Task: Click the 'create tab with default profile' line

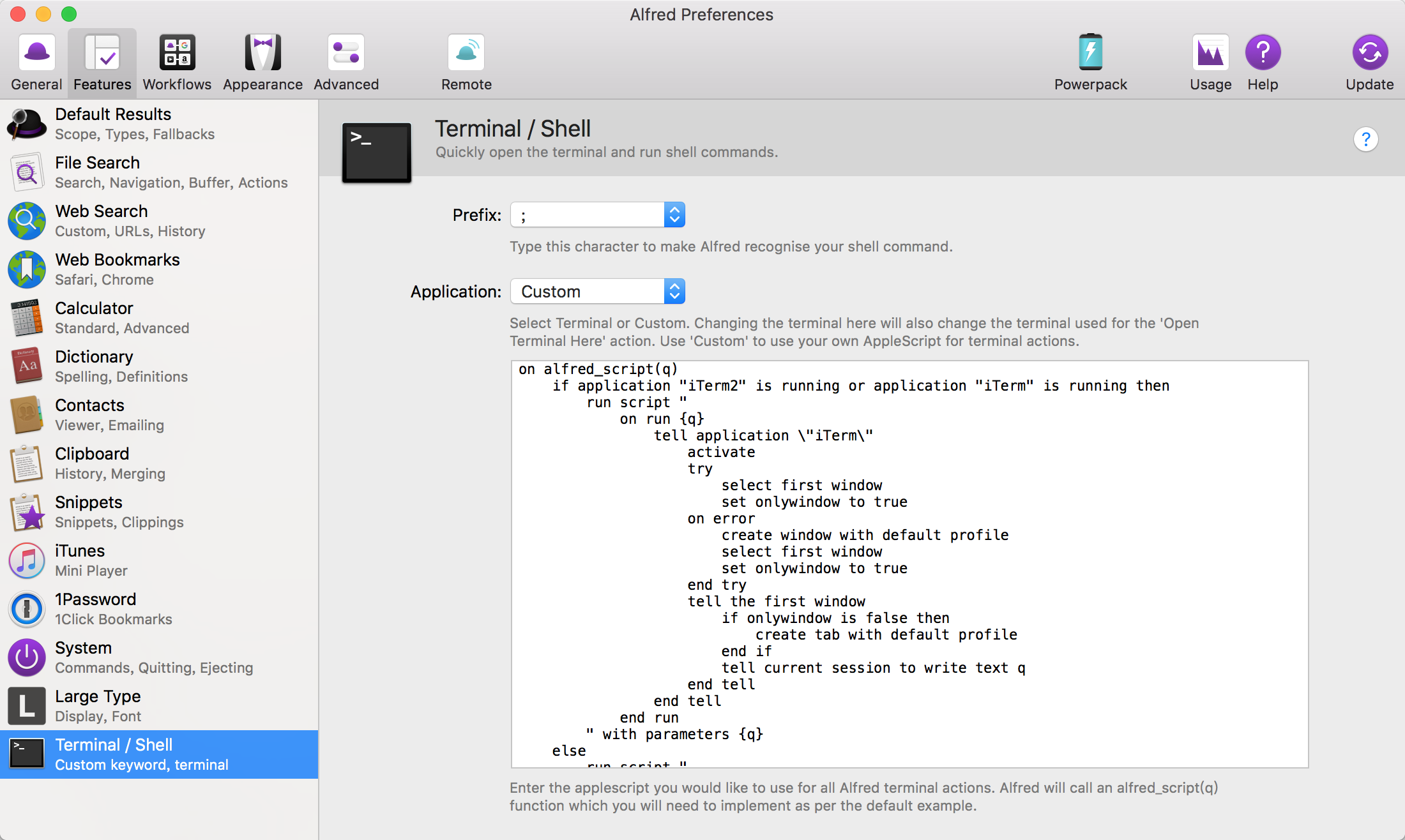Action: tap(886, 634)
